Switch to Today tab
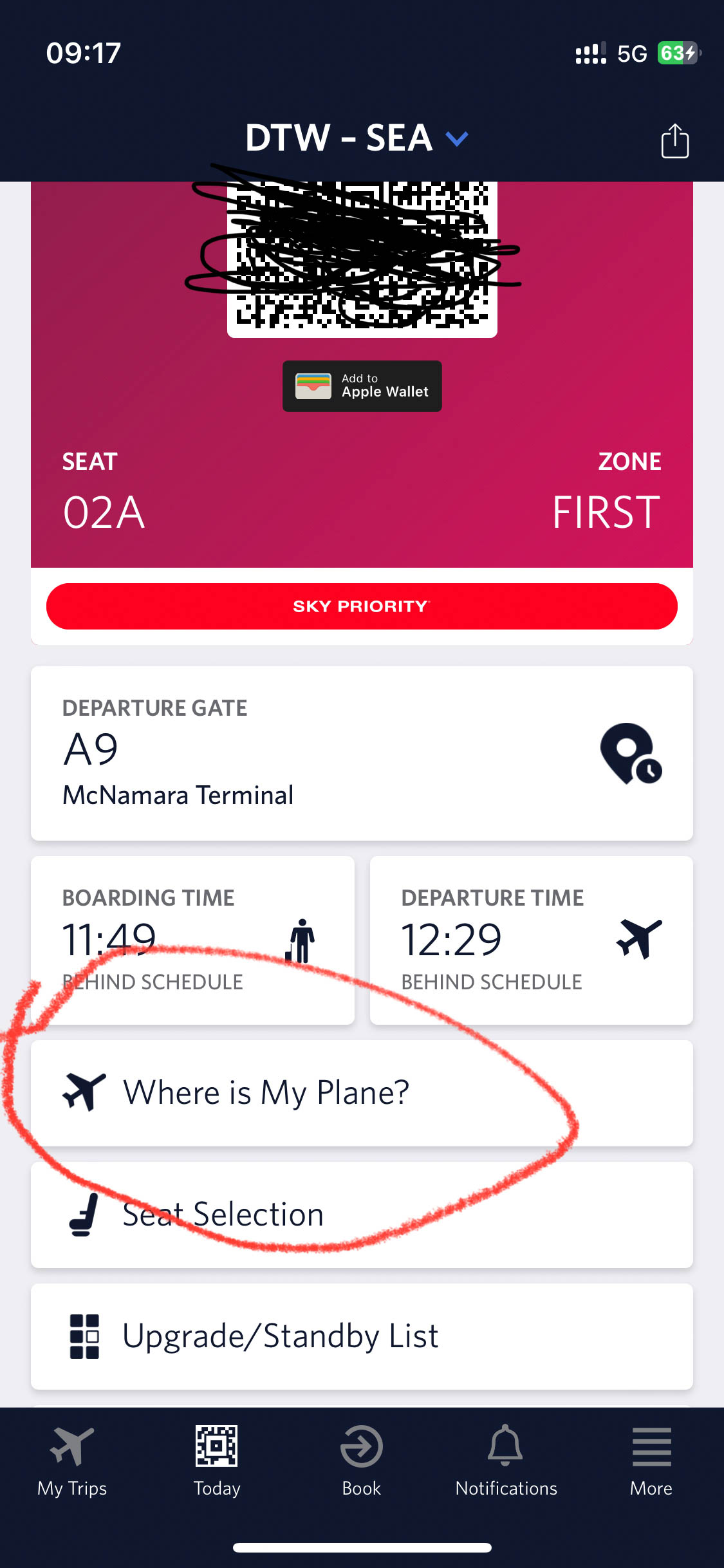The height and width of the screenshot is (1568, 724). (x=217, y=1461)
